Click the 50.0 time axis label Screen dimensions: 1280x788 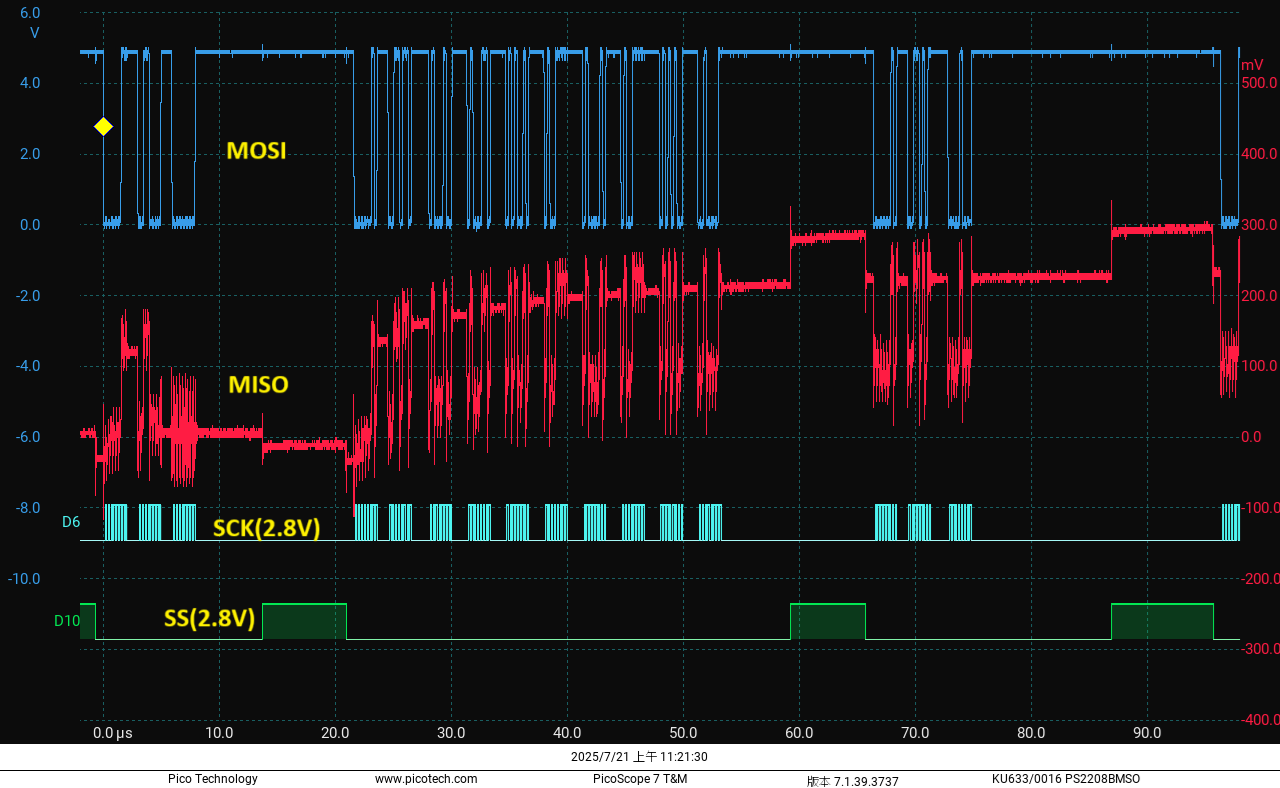[683, 733]
